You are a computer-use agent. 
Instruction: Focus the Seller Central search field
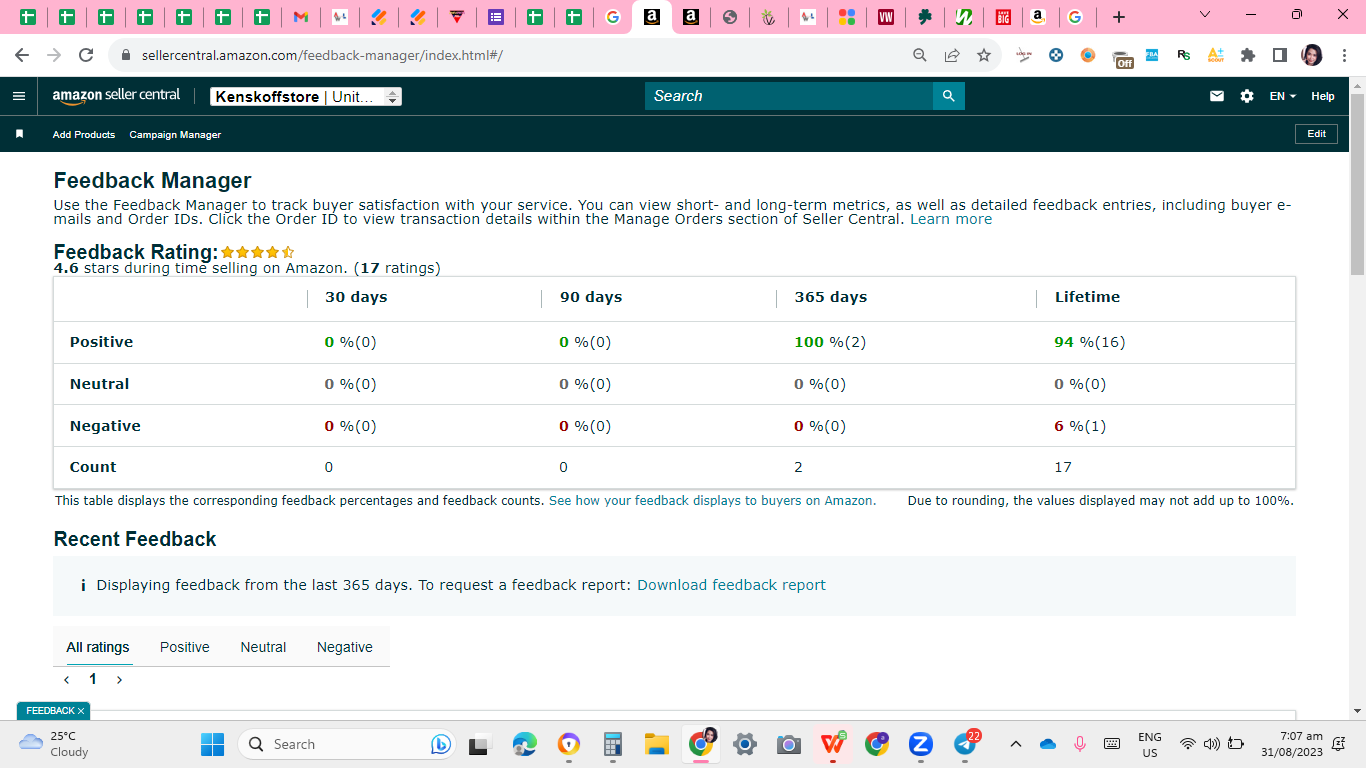pos(789,96)
